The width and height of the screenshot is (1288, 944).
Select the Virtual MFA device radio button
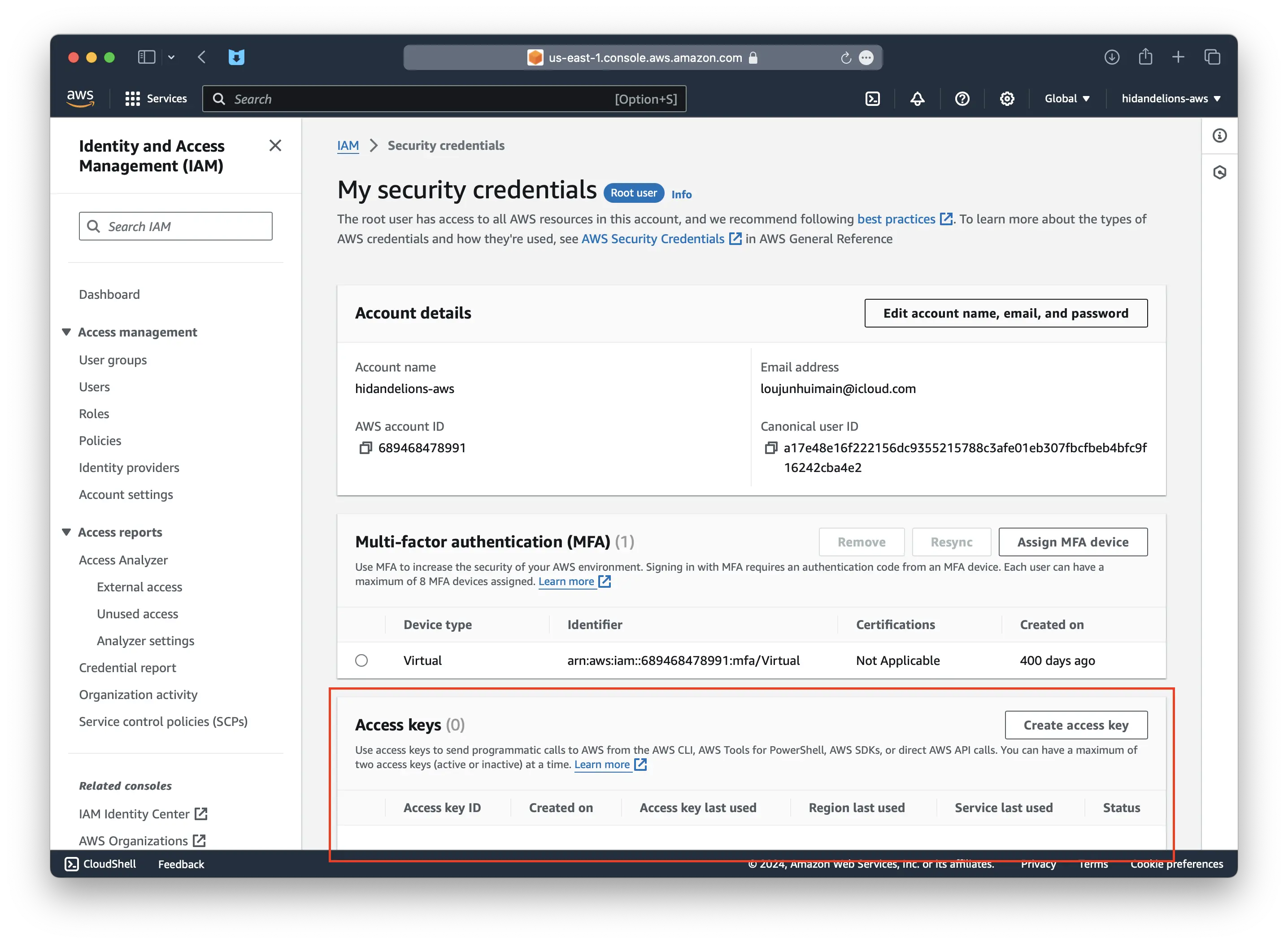pyautogui.click(x=361, y=660)
